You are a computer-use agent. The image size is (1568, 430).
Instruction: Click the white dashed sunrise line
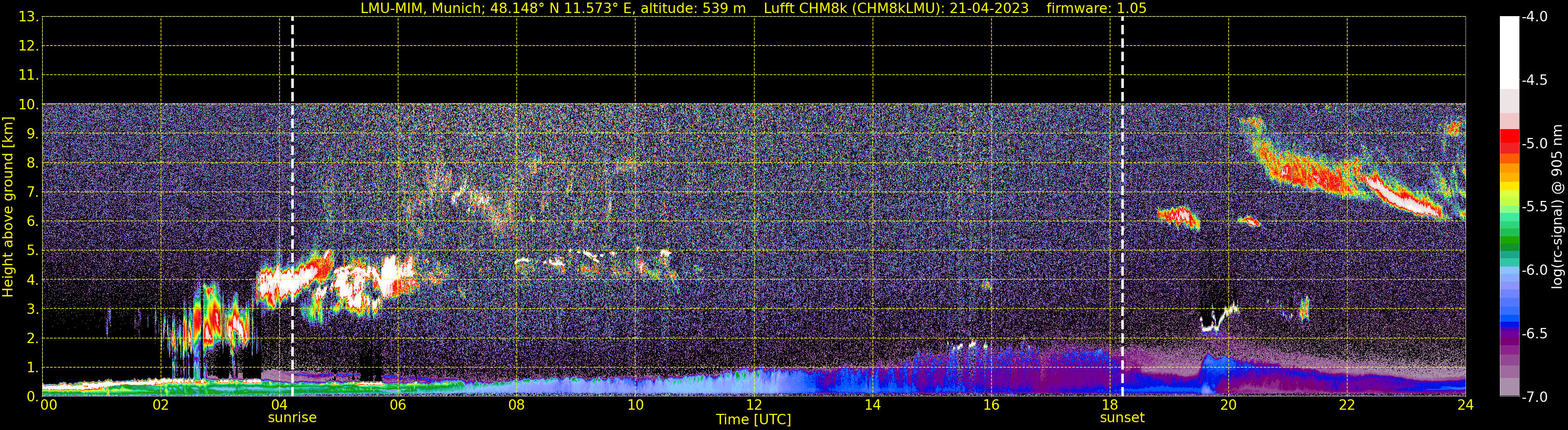click(293, 207)
